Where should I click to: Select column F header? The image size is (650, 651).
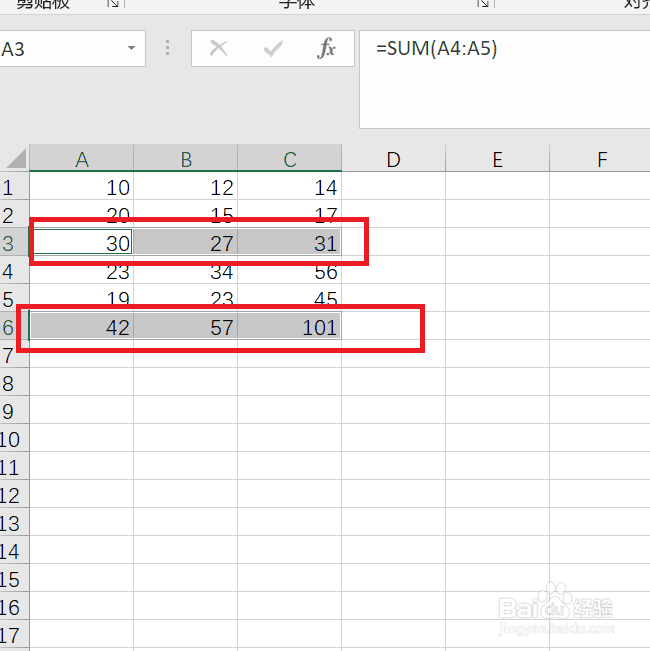(600, 158)
